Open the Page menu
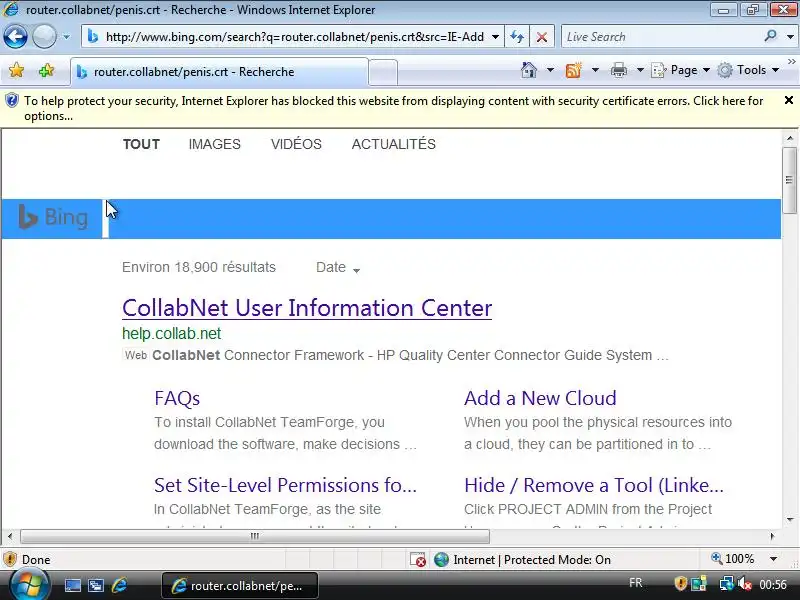Viewport: 800px width, 600px height. pos(681,70)
